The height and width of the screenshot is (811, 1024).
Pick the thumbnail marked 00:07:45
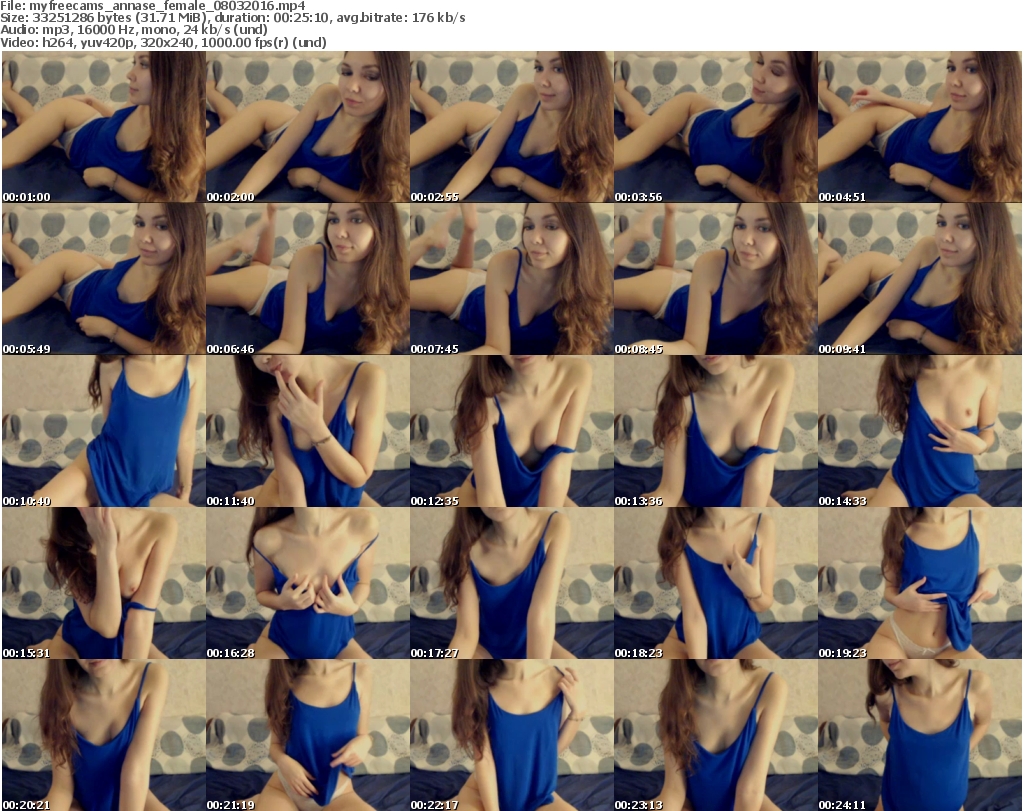pos(512,279)
